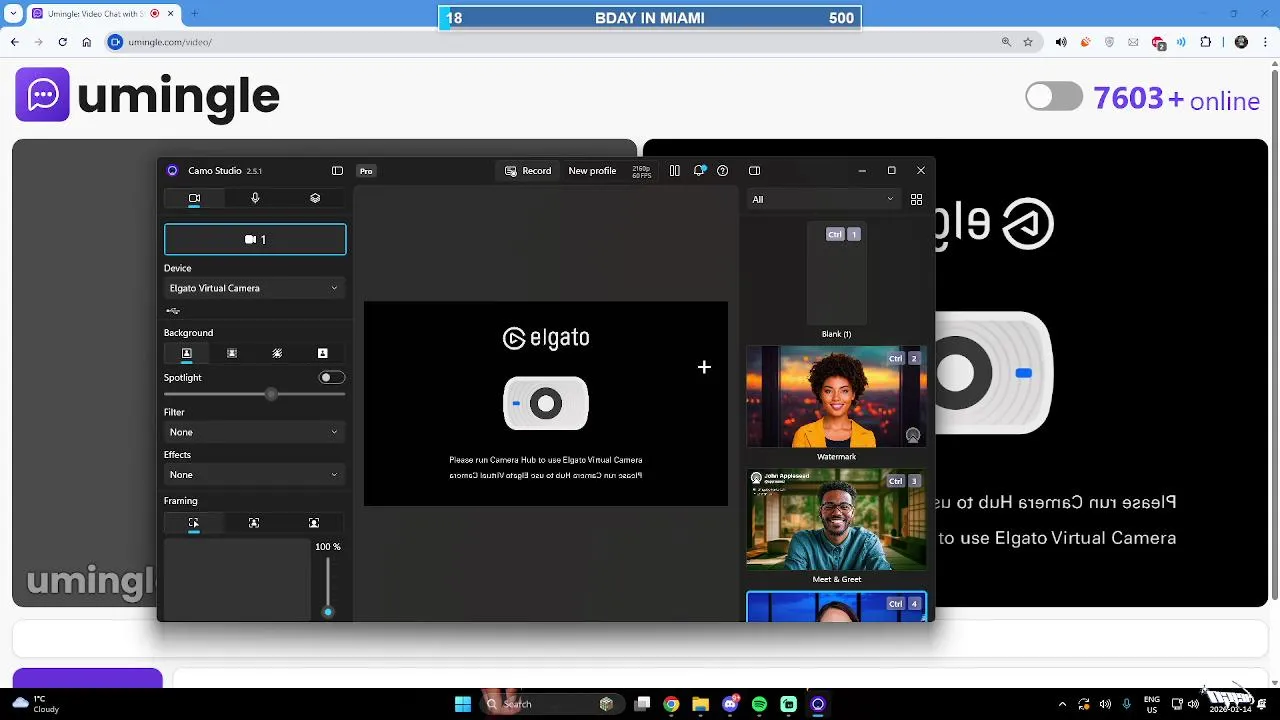1280x720 pixels.
Task: Select the Umingle Video Chat browser tab
Action: [101, 14]
